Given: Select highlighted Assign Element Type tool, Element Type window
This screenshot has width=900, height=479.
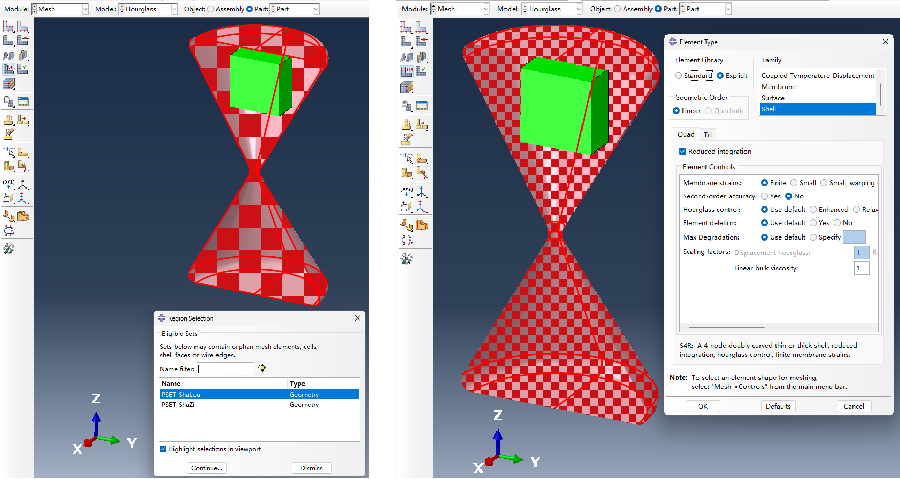Looking at the screenshot, I should pos(406,71).
